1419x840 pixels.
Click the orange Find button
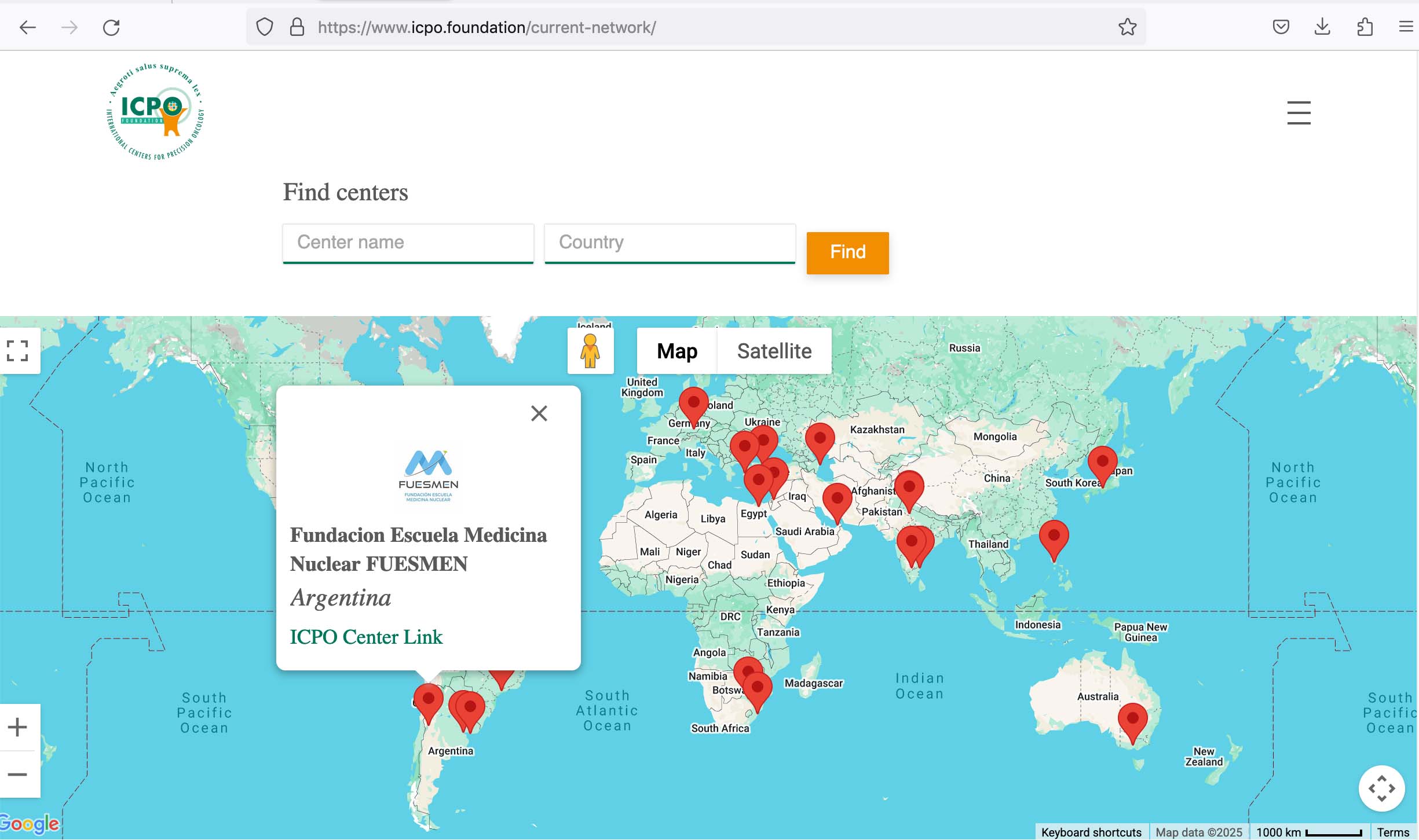[x=847, y=252]
